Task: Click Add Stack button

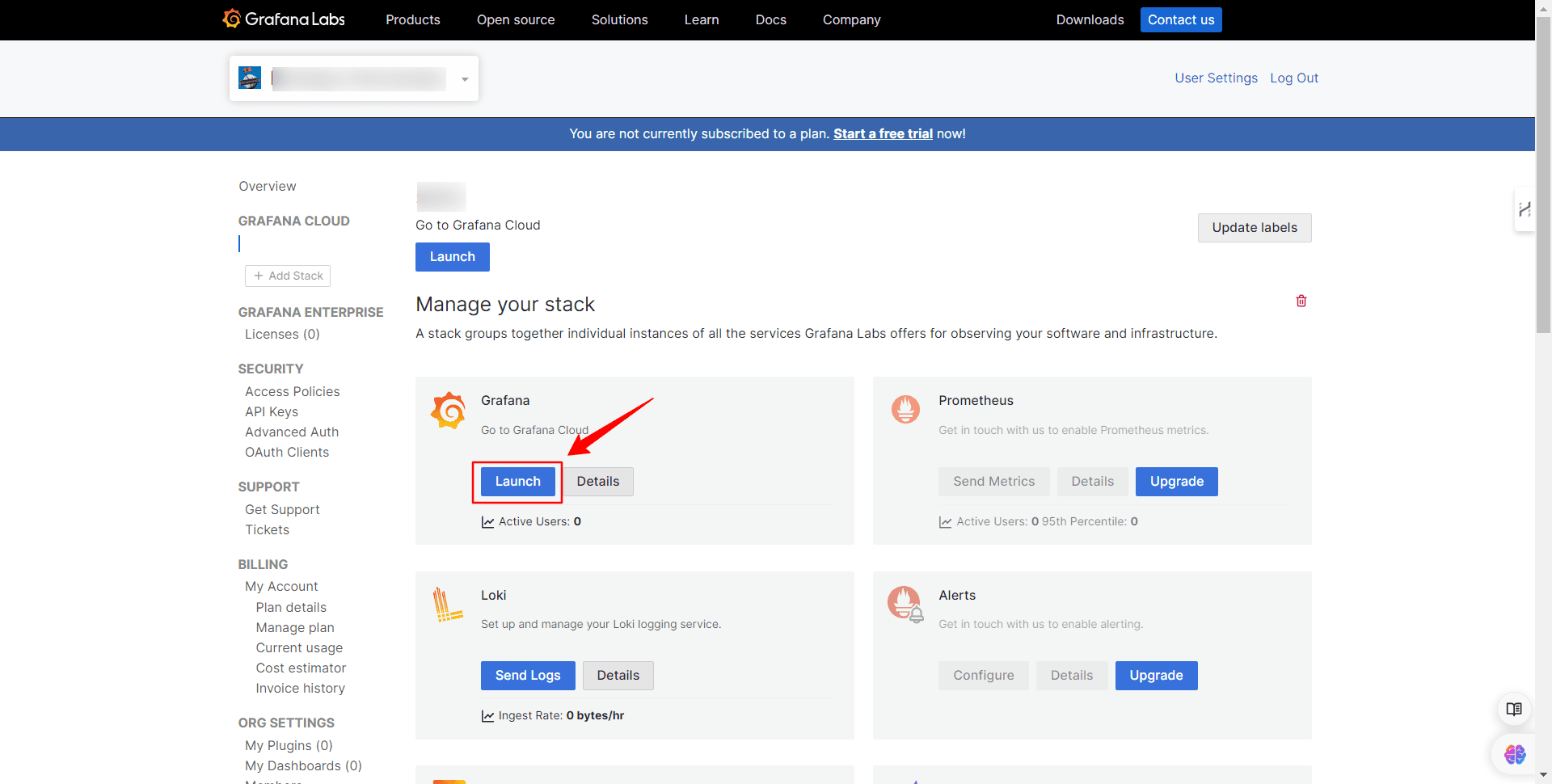Action: coord(288,276)
